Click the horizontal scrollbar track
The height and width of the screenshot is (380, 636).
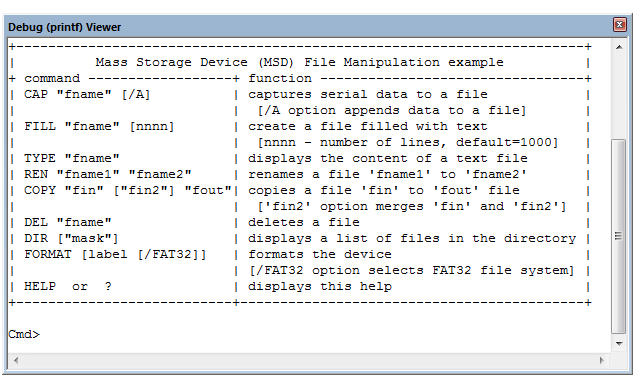(x=309, y=360)
